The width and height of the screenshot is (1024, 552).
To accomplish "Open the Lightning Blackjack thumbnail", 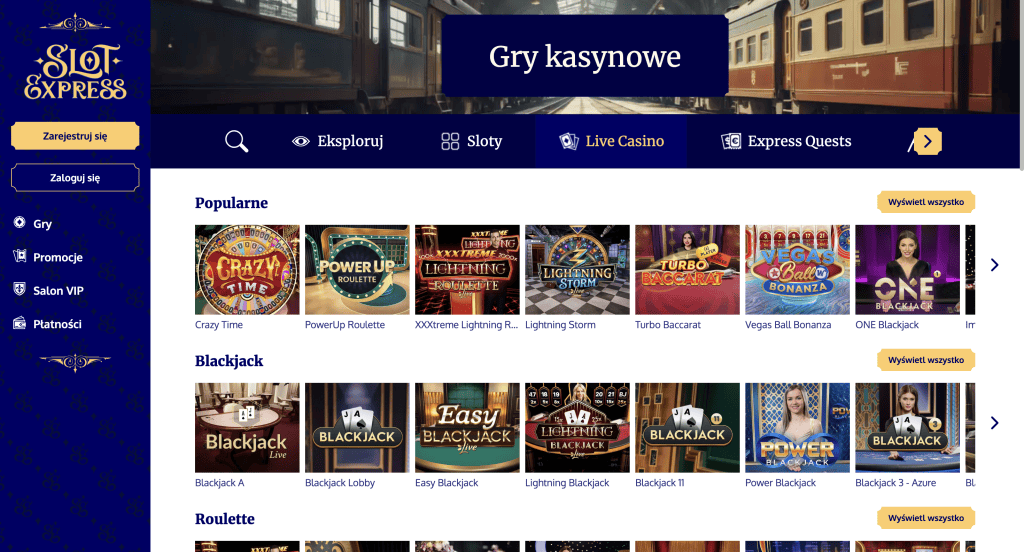I will 577,428.
